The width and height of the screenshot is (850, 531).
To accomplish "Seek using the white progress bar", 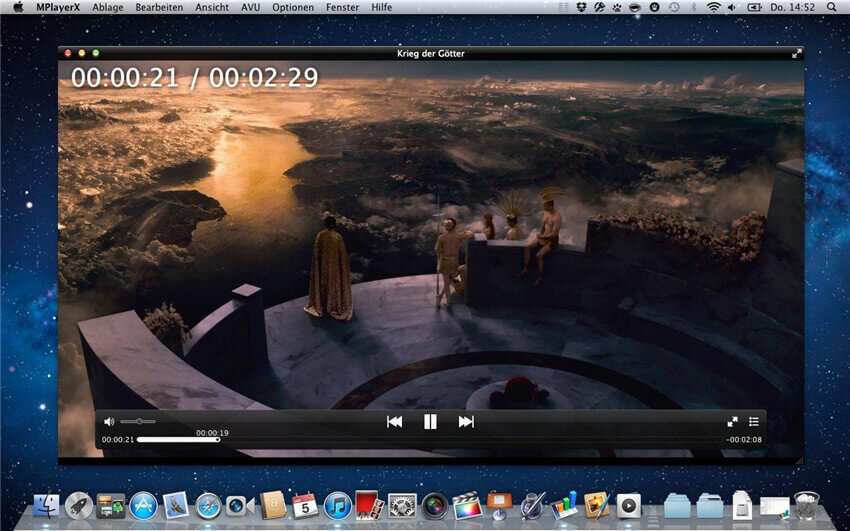I will [178, 439].
